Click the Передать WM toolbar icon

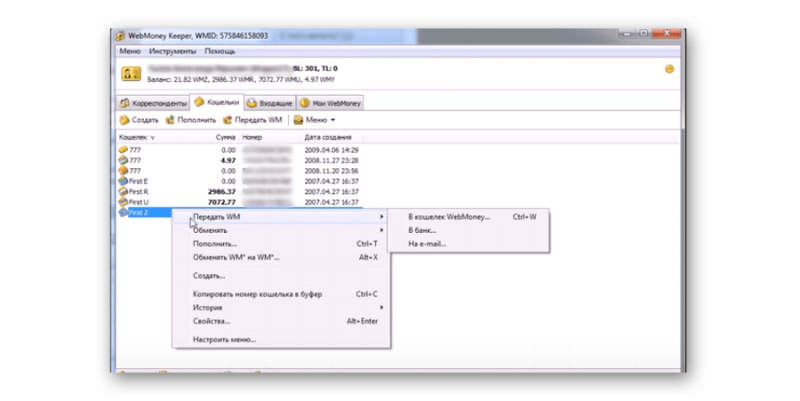(x=227, y=120)
